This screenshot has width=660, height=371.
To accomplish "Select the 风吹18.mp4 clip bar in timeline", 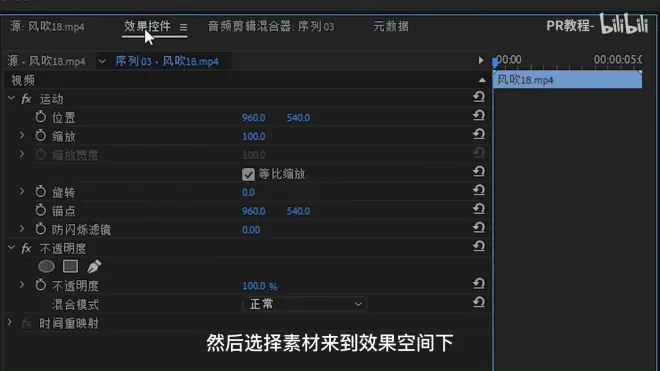I will pos(567,80).
